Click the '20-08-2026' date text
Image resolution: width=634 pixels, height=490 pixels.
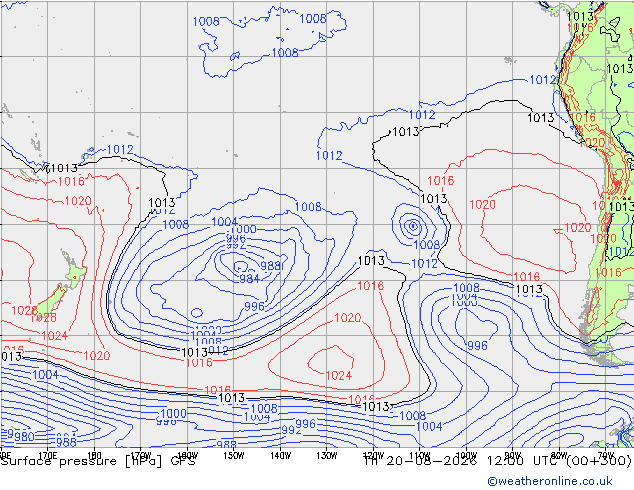click(x=431, y=461)
